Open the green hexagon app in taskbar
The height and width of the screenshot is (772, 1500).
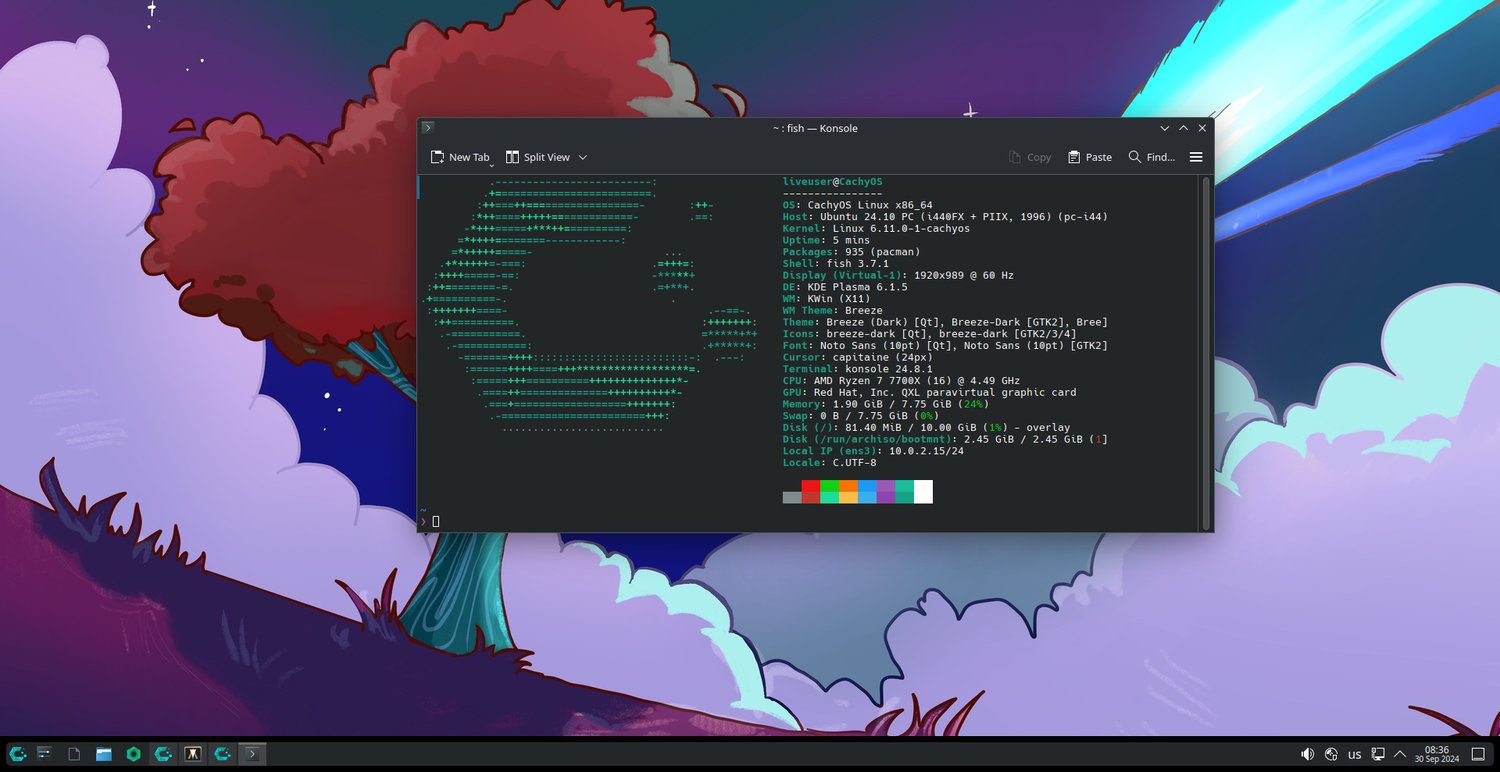(134, 754)
